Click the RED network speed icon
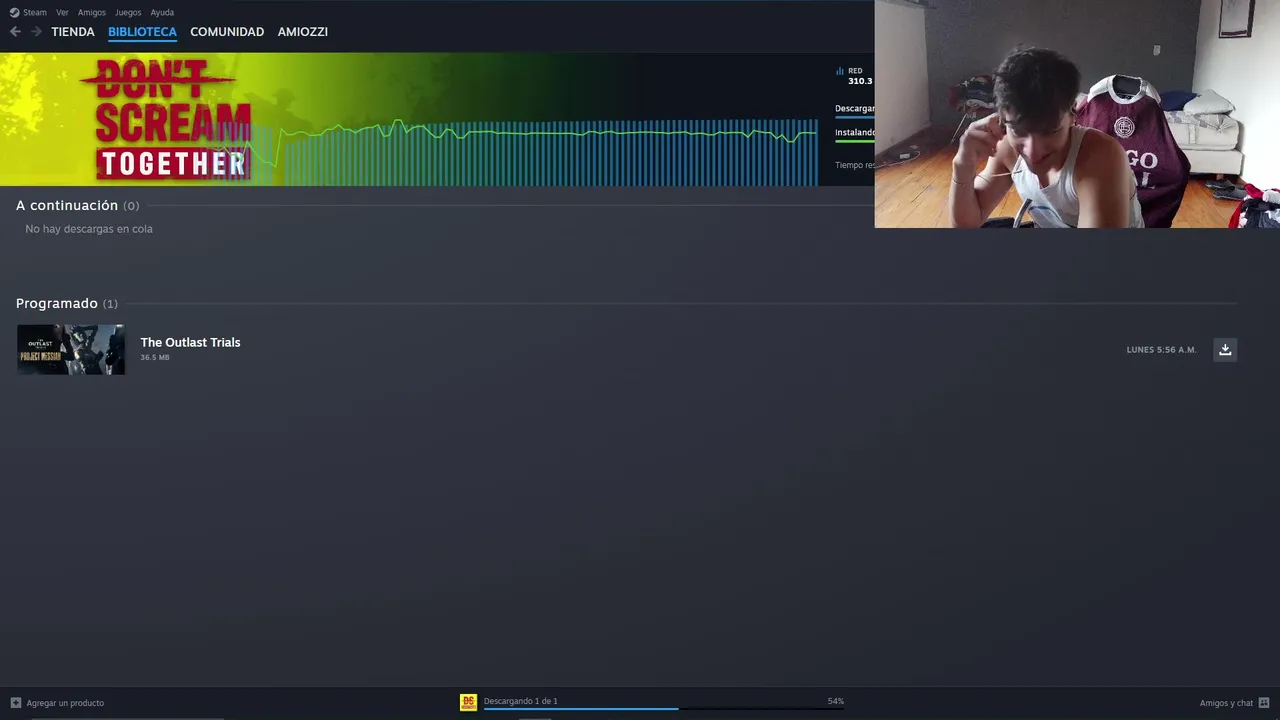This screenshot has height=720, width=1280. tap(840, 71)
